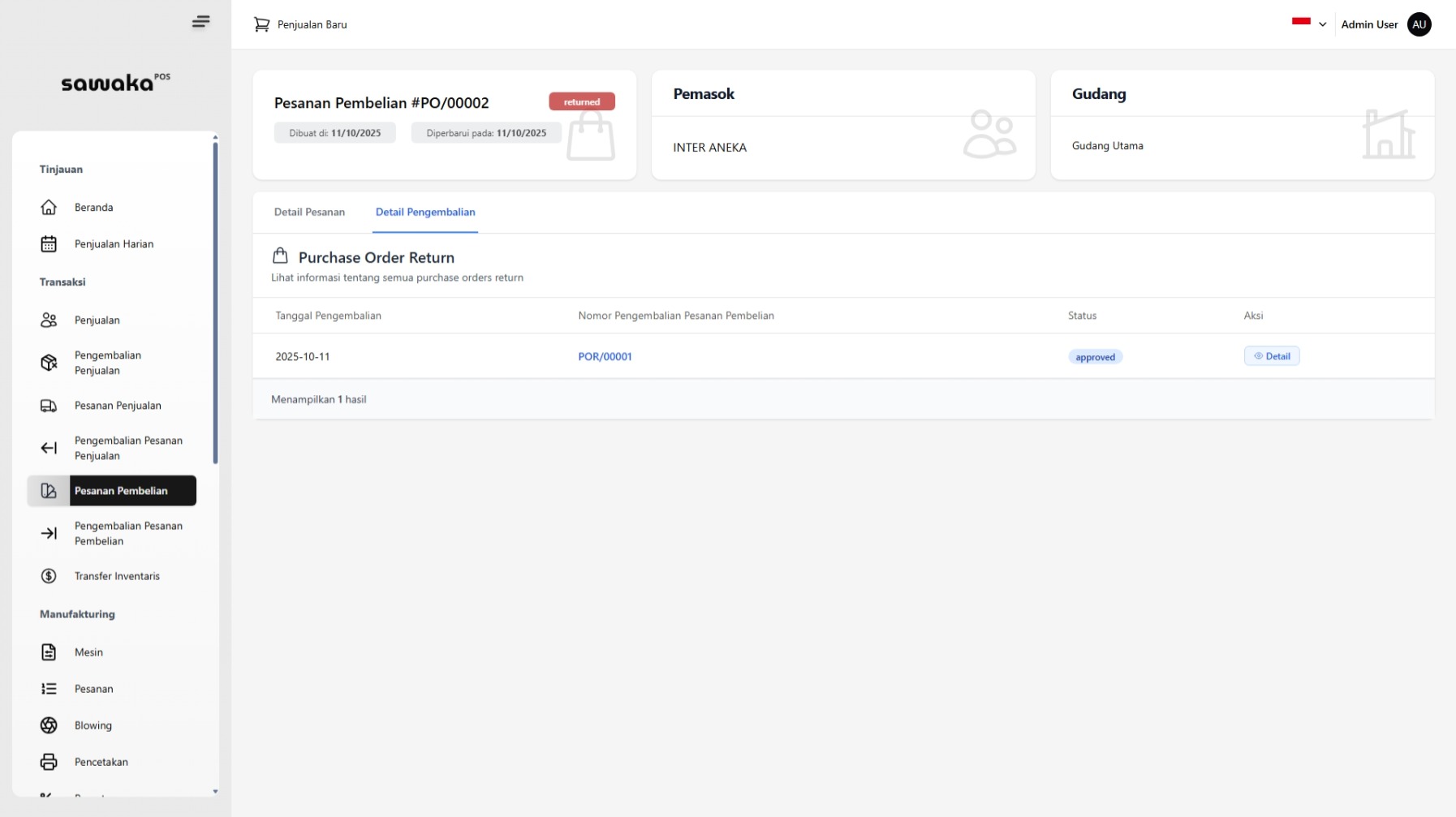The width and height of the screenshot is (1456, 817).
Task: Open the Beranda home icon
Action: 49,208
